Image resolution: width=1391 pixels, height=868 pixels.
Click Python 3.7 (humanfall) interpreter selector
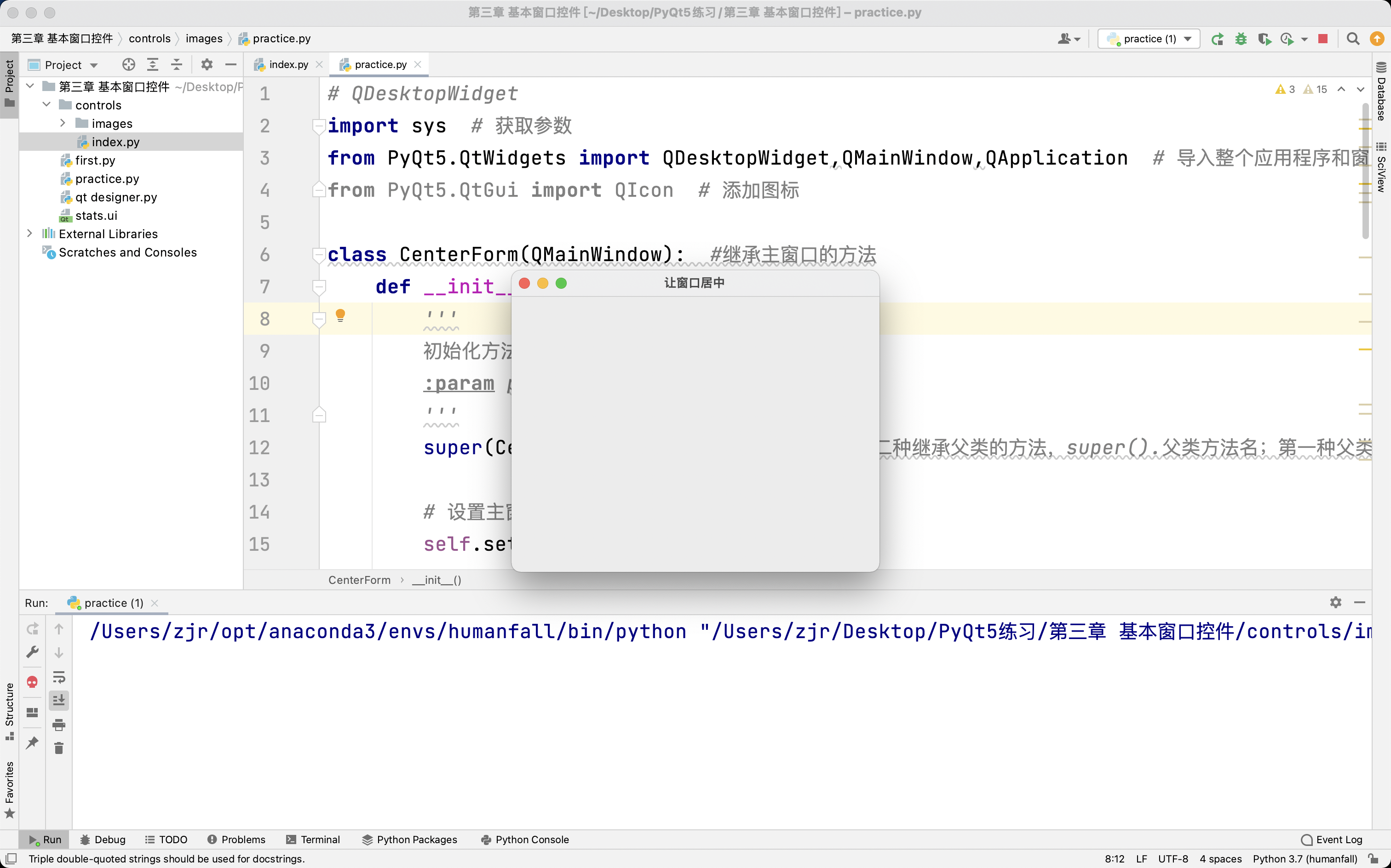tap(1304, 859)
